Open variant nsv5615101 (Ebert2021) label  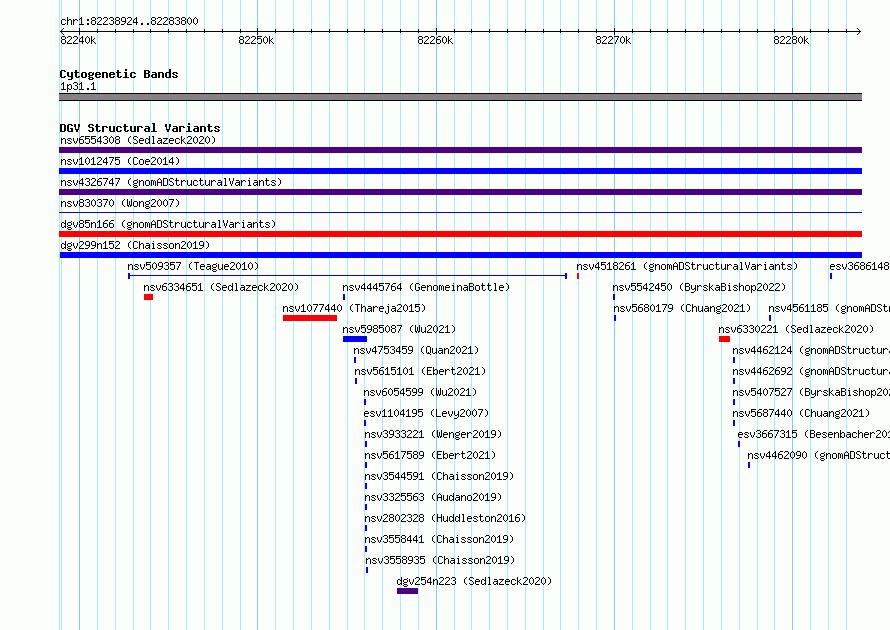[x=420, y=371]
